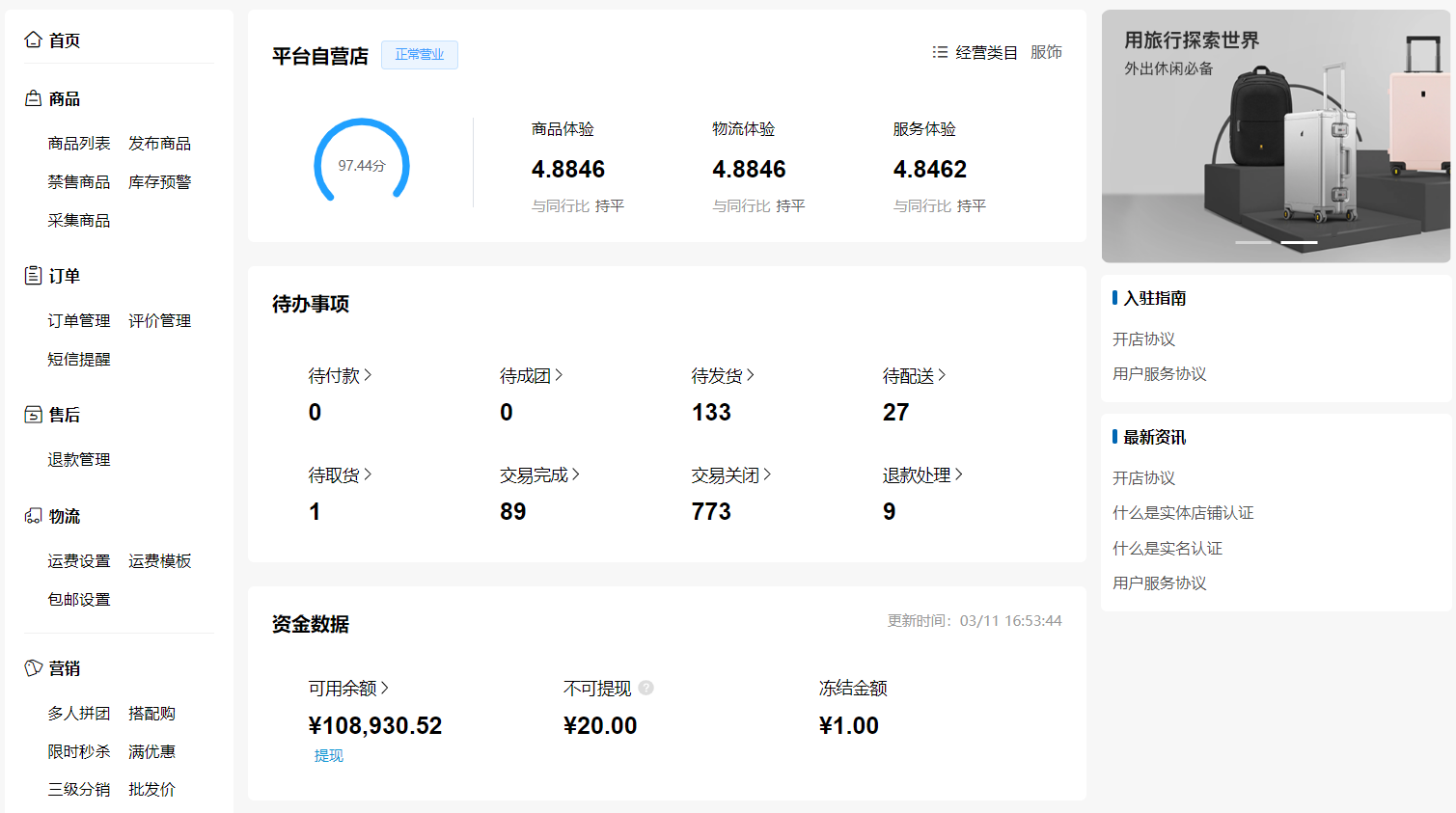Open 批发价 marketing item
Viewport: 1456px width, 813px height.
(151, 790)
